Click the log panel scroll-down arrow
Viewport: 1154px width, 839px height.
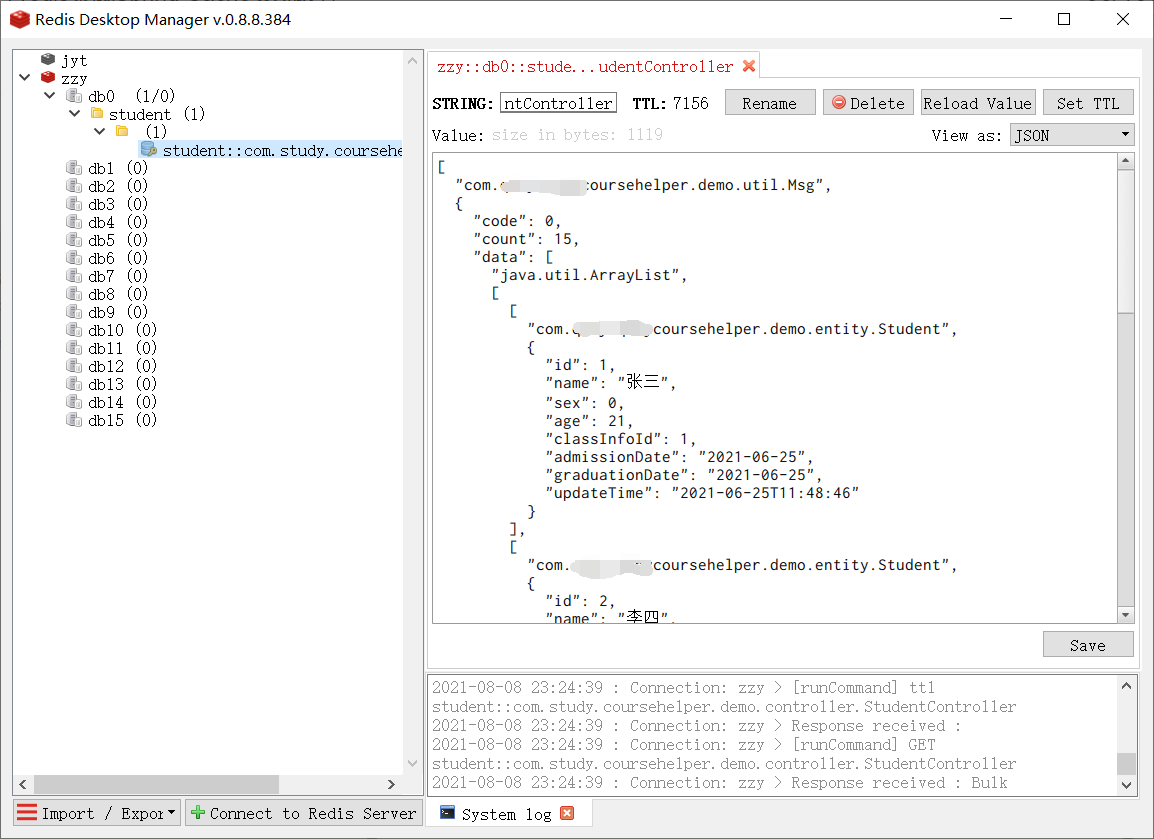coord(1126,785)
